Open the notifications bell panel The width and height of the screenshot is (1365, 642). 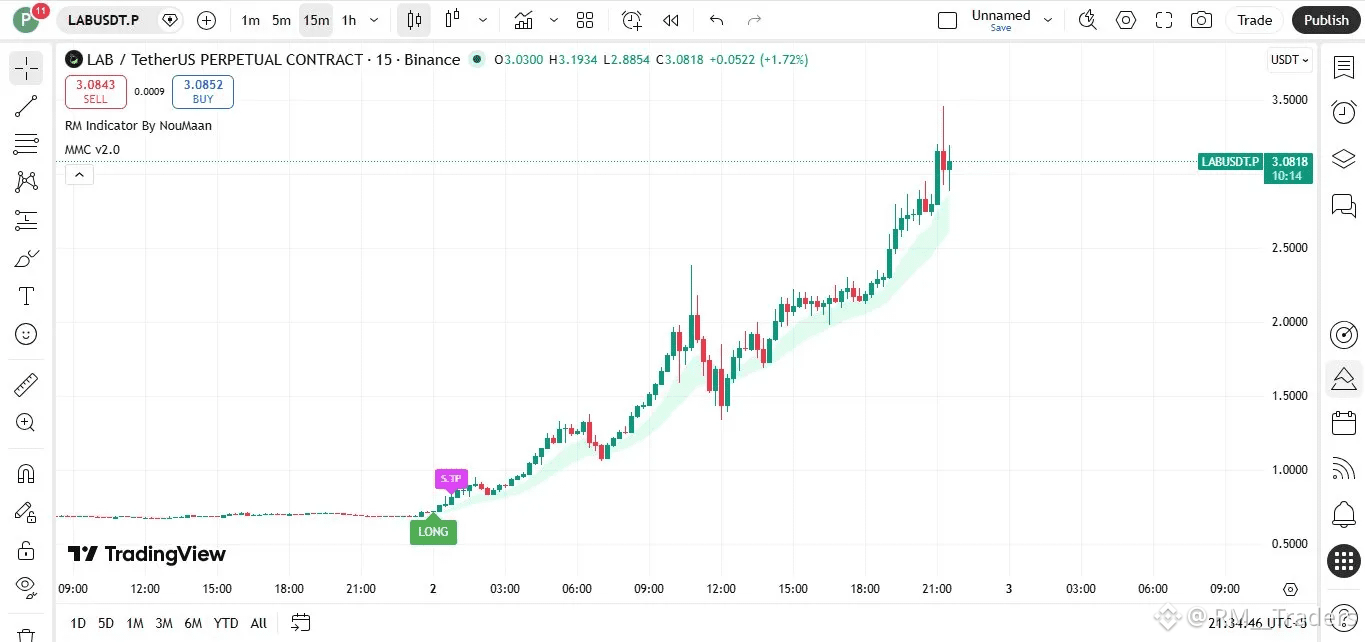pyautogui.click(x=1344, y=515)
